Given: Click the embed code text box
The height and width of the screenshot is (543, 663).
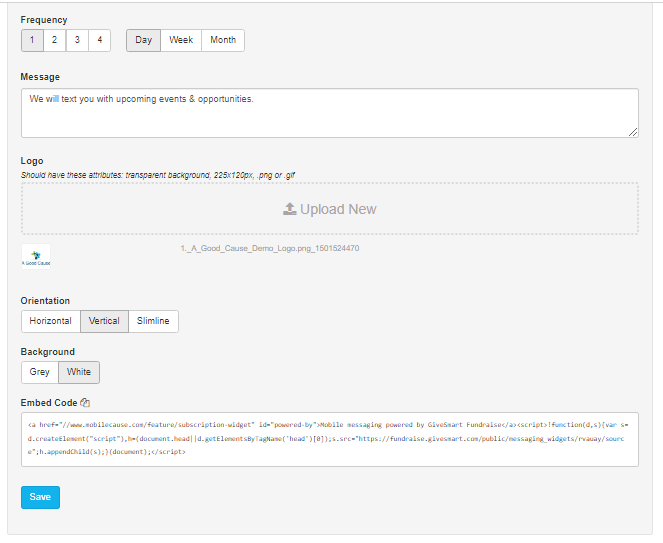Looking at the screenshot, I should (330, 439).
